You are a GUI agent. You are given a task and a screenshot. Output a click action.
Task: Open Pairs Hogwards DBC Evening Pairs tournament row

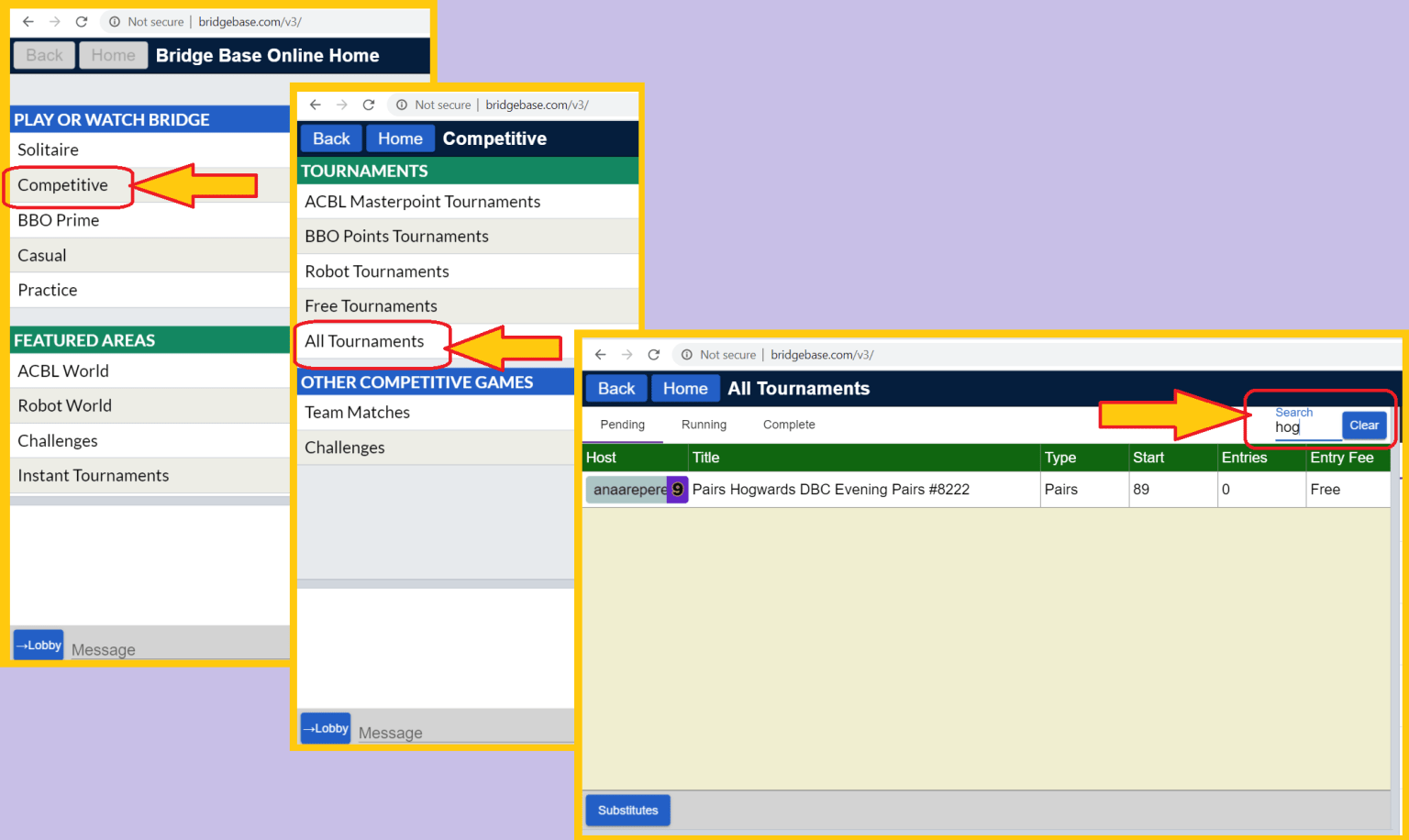point(830,490)
